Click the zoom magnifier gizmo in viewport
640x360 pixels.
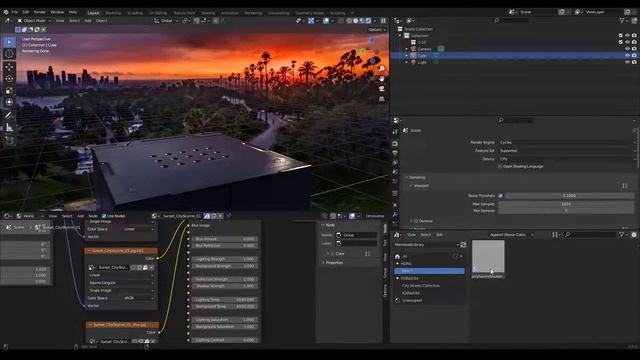click(382, 69)
